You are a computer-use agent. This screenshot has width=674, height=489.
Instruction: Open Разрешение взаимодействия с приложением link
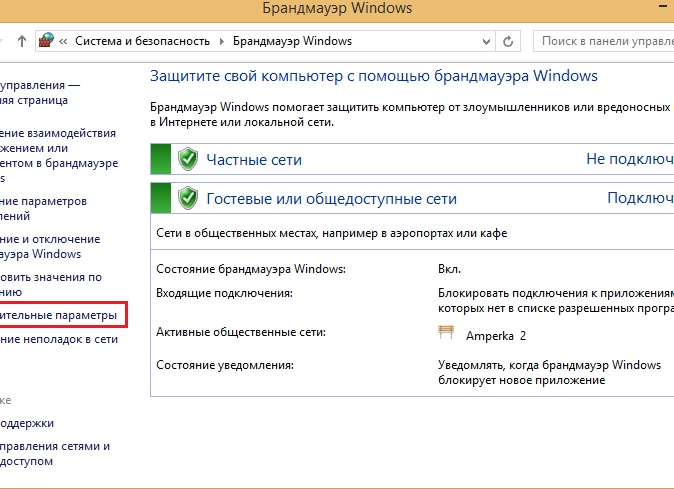59,156
